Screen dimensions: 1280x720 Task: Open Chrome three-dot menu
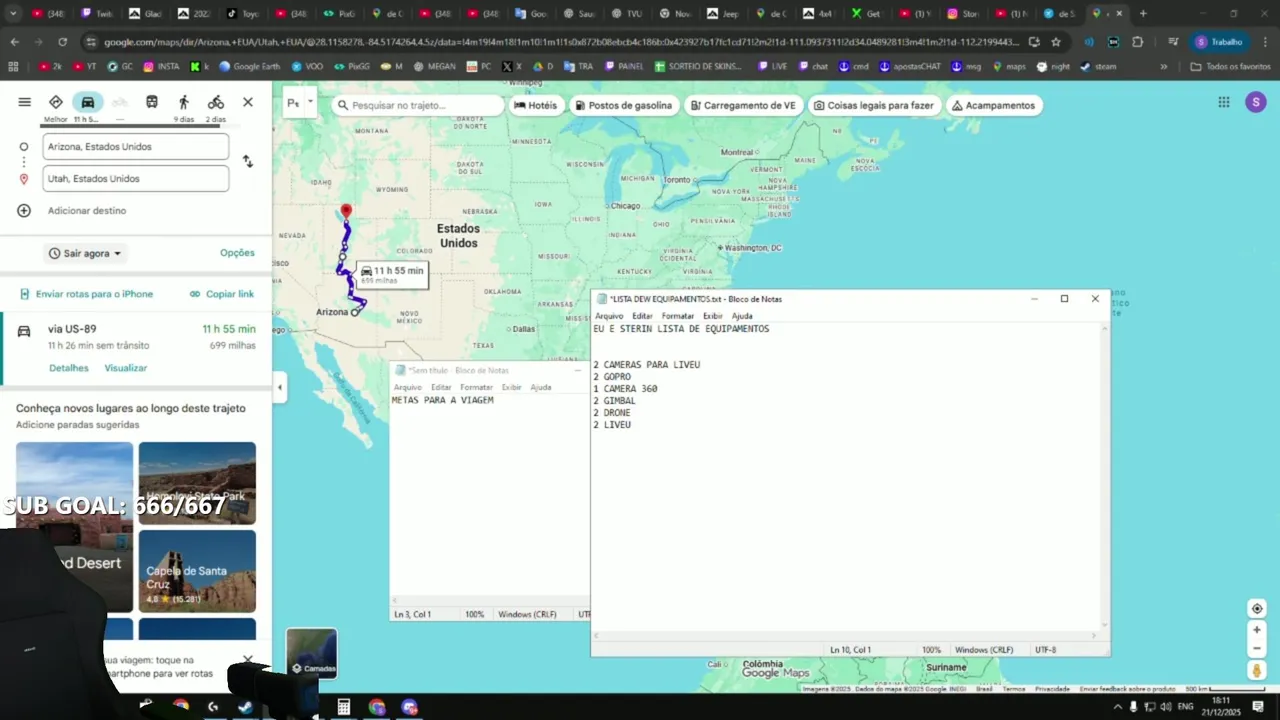coord(1264,42)
